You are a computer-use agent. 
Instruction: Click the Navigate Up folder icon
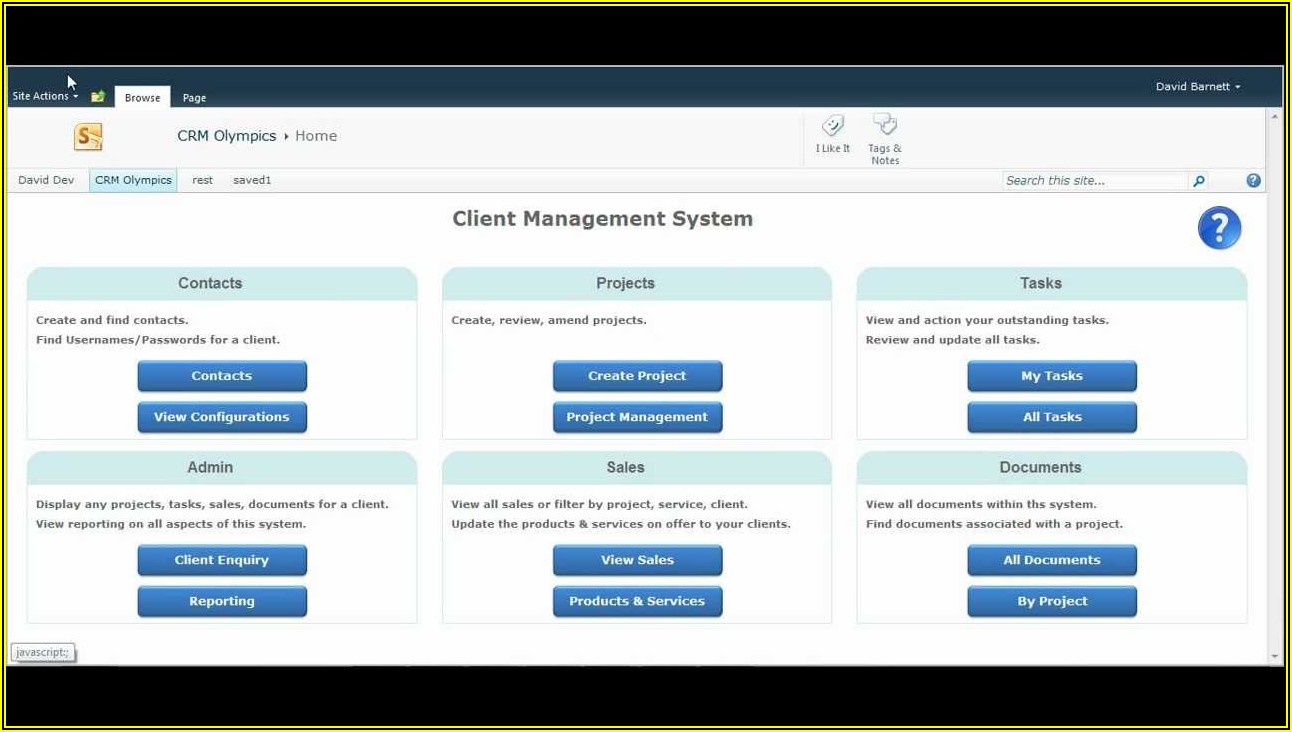point(98,97)
